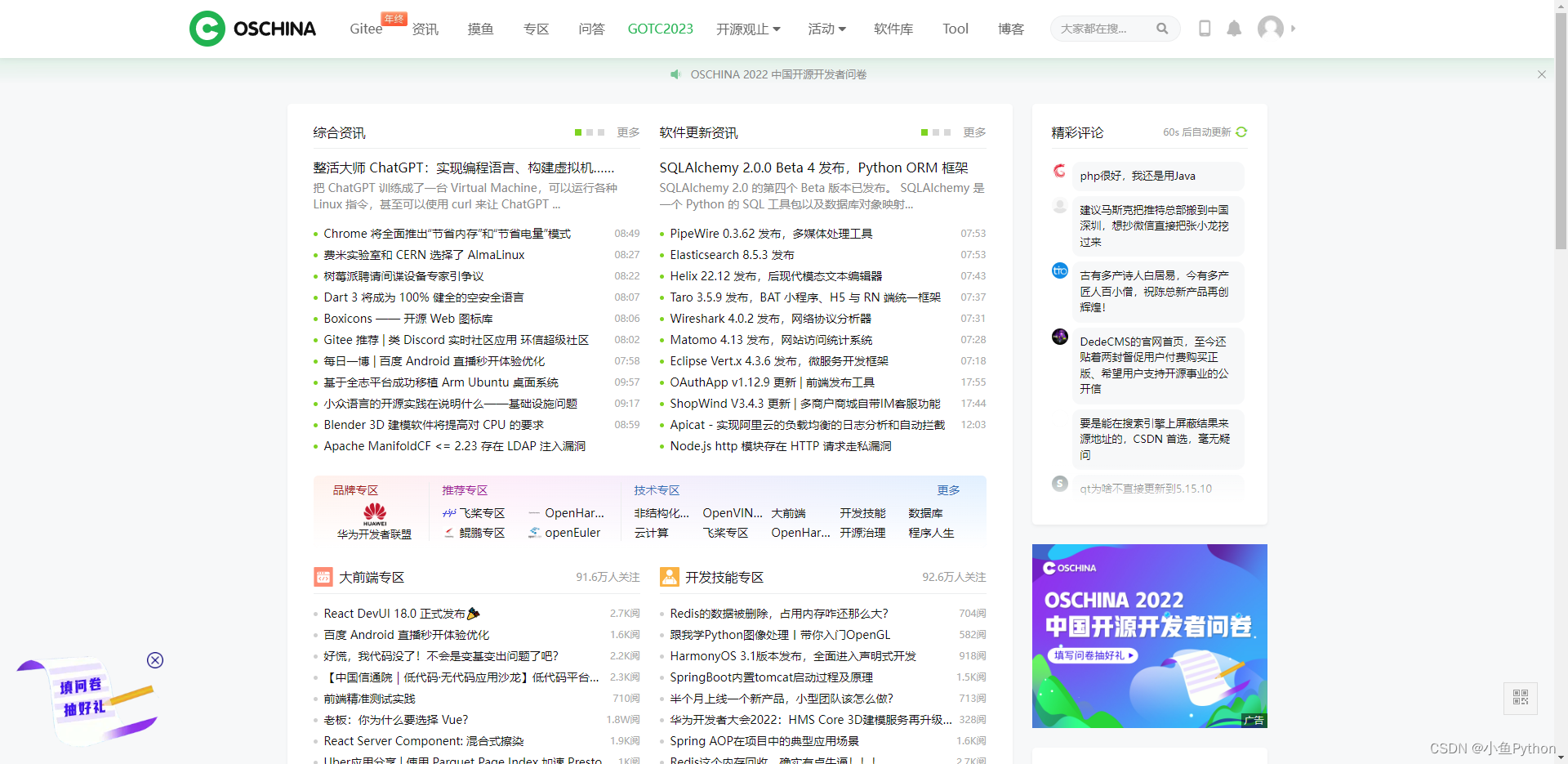This screenshot has height=764, width=1568.
Task: Open 'Wireshark 4.0.2 发布' news item
Action: [770, 319]
